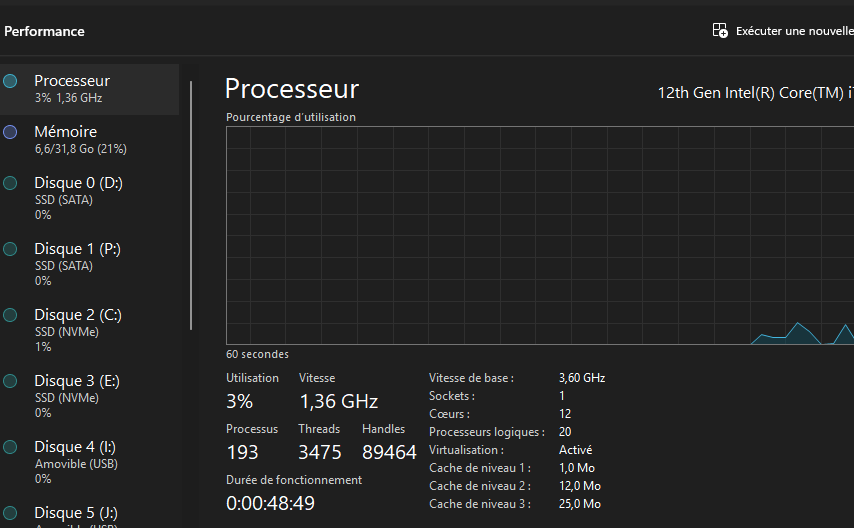Image resolution: width=854 pixels, height=528 pixels.
Task: Open Disque 2 (C:) via its icon
Action: (10, 315)
